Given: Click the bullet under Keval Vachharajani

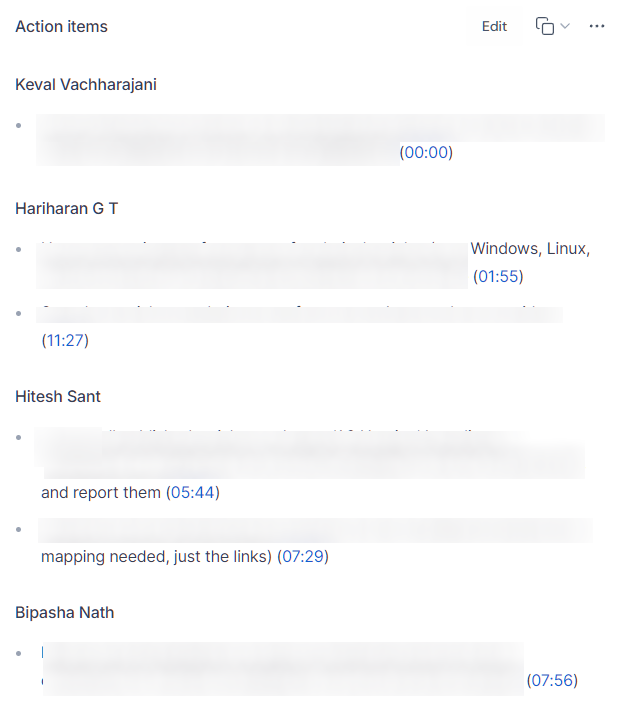Looking at the screenshot, I should pos(18,125).
